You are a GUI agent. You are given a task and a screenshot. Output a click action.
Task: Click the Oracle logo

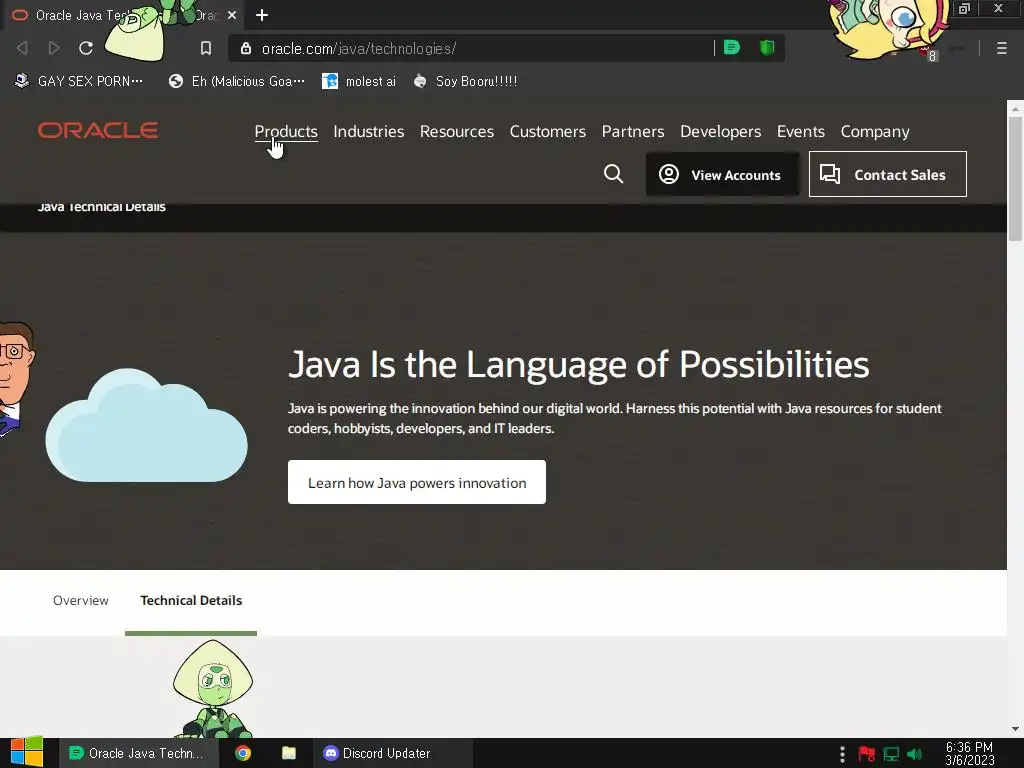[98, 130]
